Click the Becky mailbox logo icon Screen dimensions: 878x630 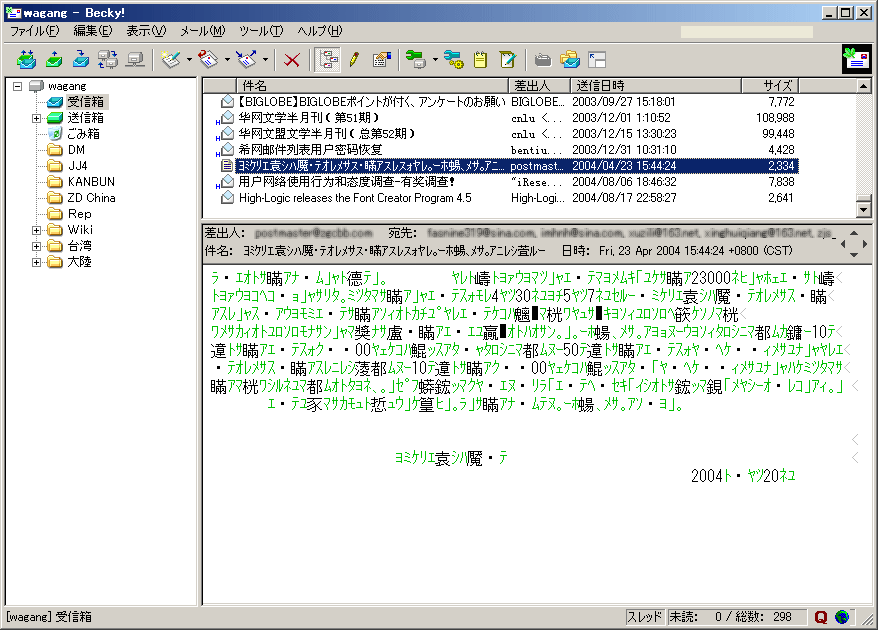click(x=856, y=59)
